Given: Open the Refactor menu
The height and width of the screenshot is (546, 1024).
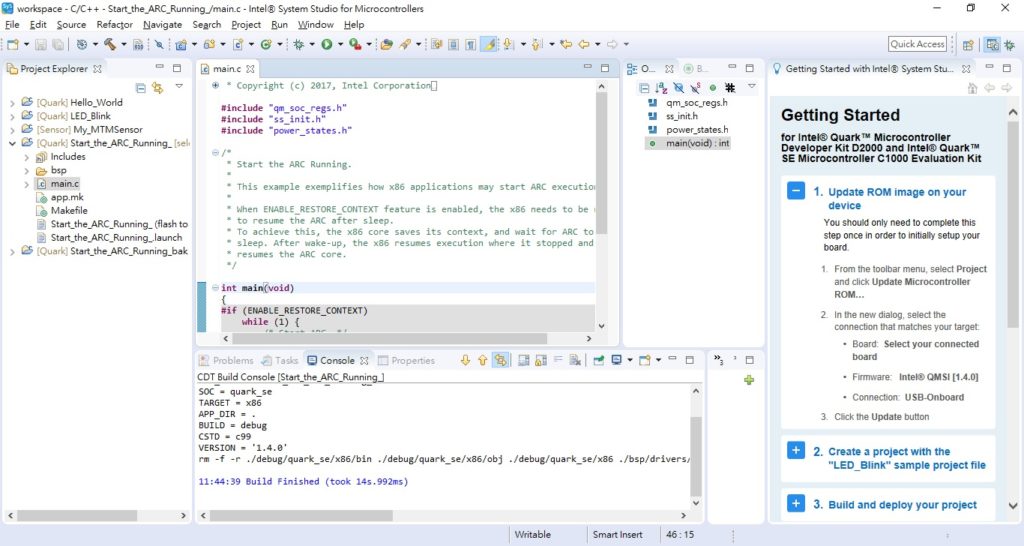Looking at the screenshot, I should 114,25.
